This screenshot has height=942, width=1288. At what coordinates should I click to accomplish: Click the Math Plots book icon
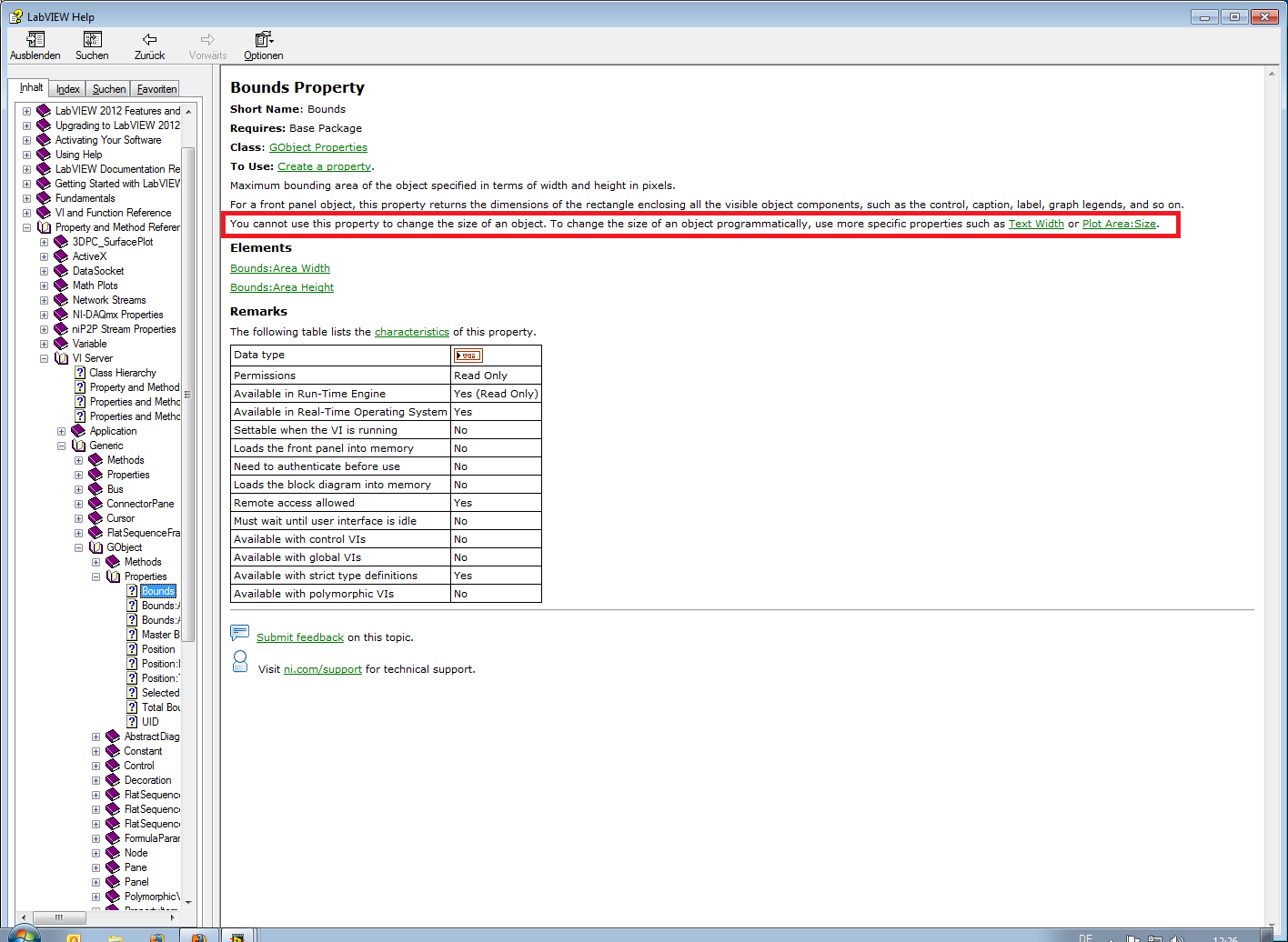coord(61,286)
